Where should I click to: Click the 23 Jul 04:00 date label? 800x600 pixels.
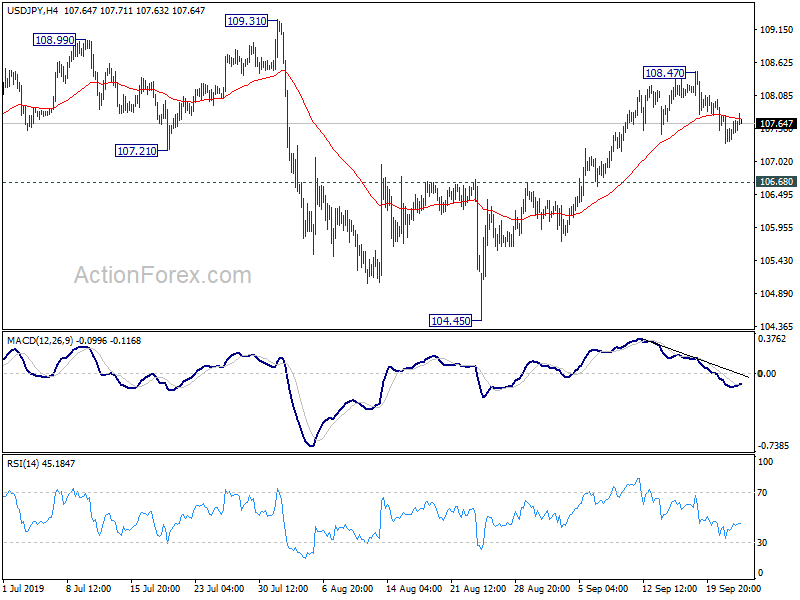219,588
